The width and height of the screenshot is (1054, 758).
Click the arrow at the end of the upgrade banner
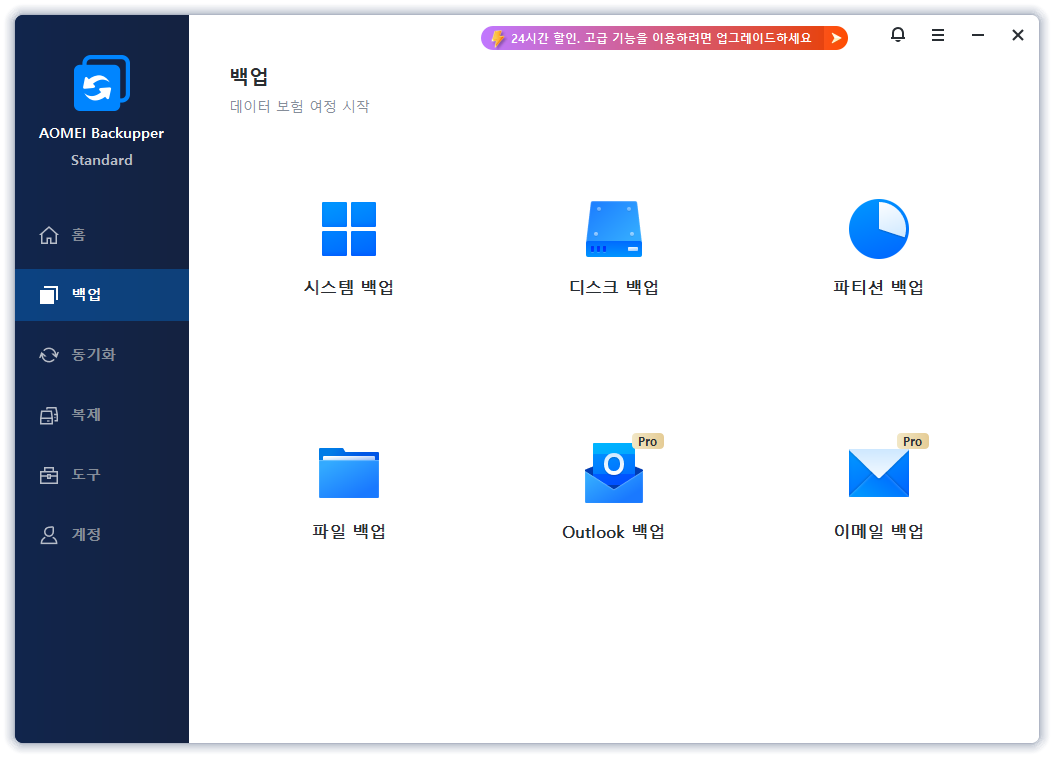[x=836, y=38]
